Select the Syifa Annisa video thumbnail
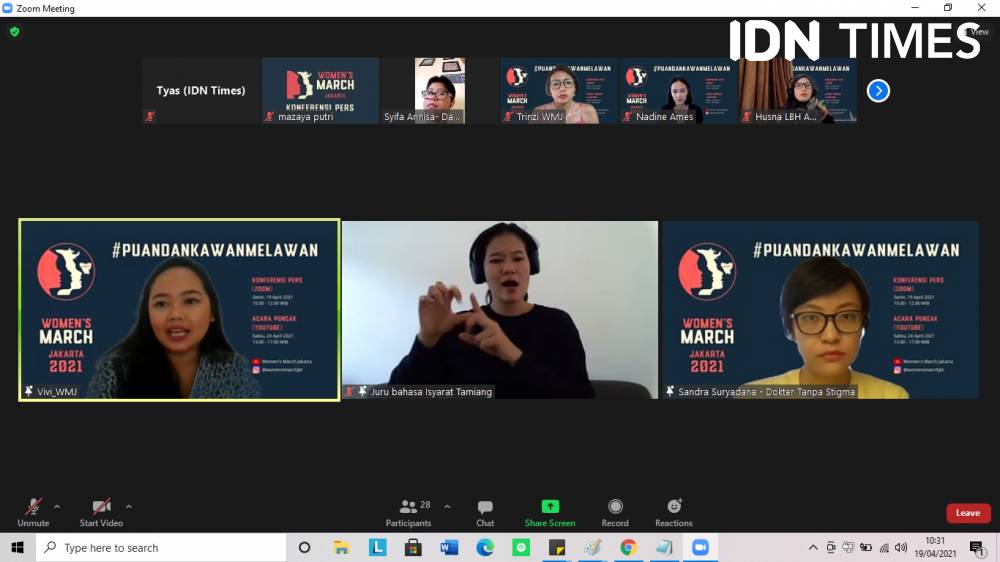Viewport: 1000px width, 562px height. tap(439, 91)
